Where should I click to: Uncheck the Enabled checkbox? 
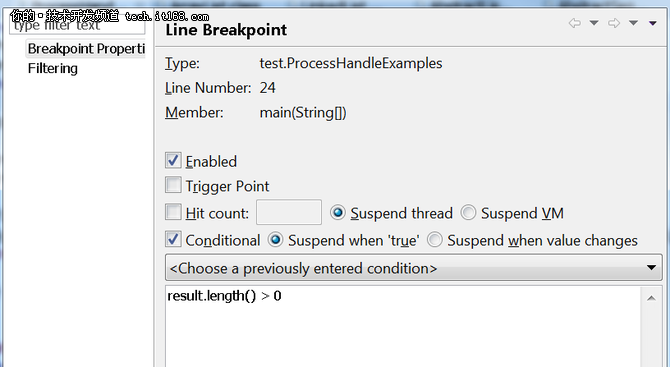click(x=173, y=161)
